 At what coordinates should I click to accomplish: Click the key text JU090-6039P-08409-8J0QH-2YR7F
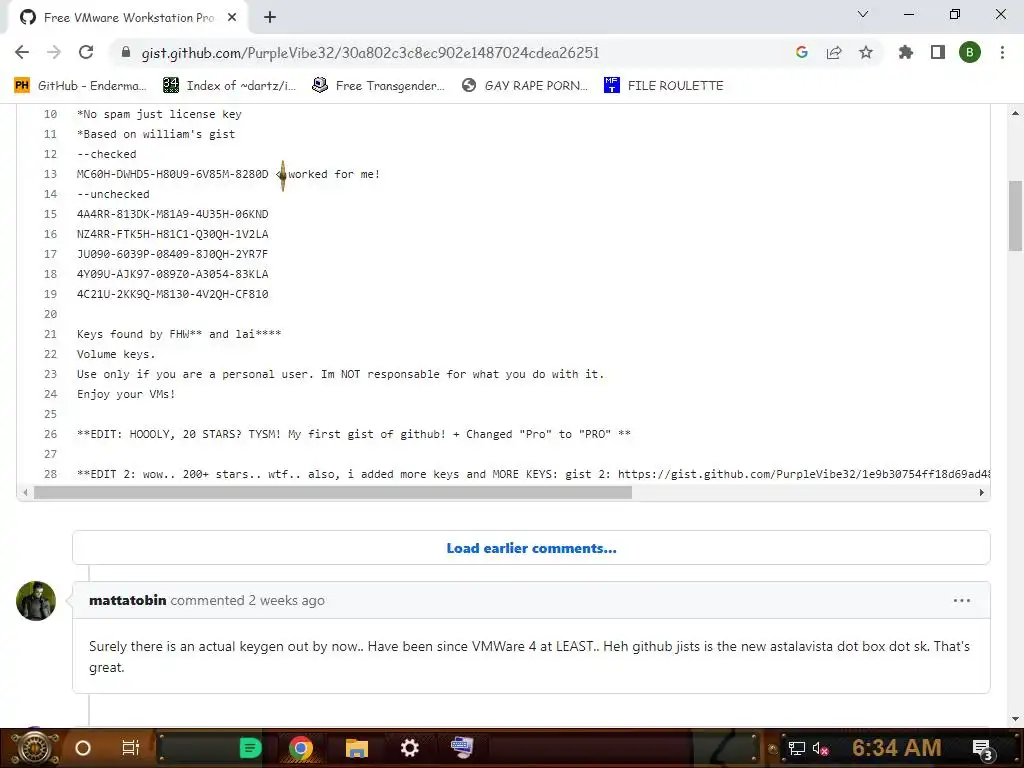(172, 254)
